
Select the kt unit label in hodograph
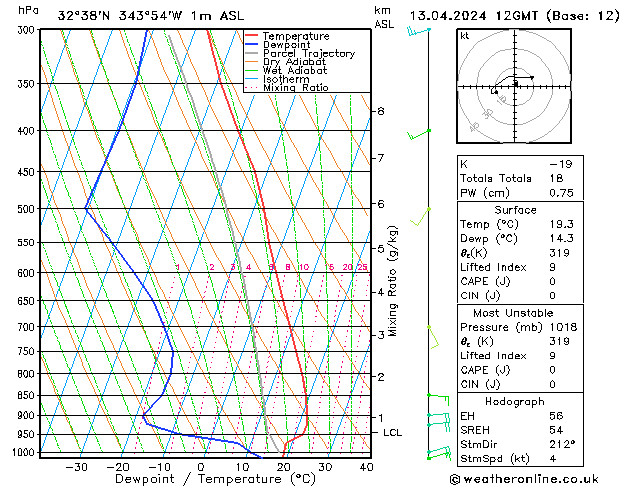tap(465, 36)
